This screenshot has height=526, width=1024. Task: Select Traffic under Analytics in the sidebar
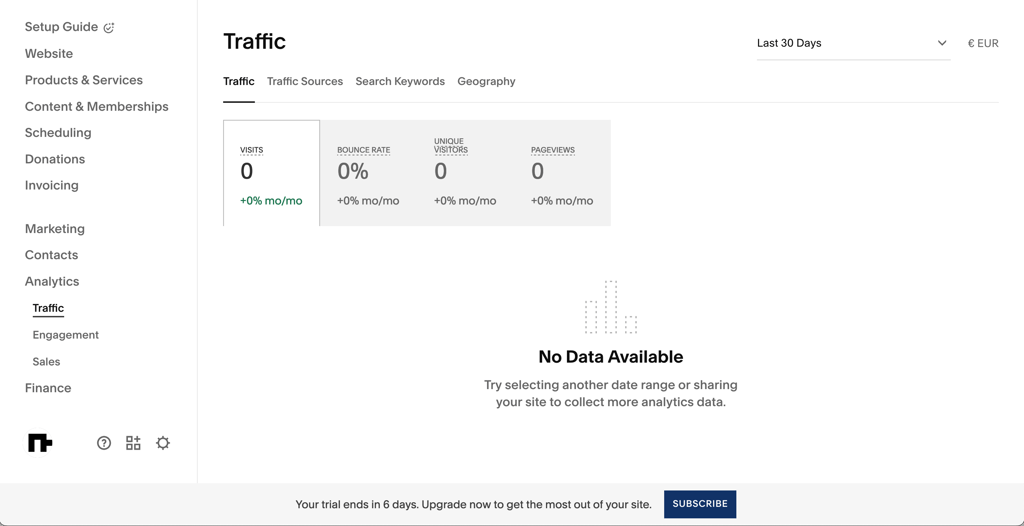(48, 308)
